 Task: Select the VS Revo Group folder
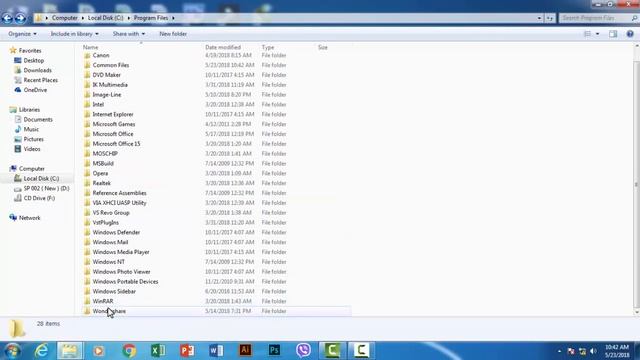click(x=111, y=213)
